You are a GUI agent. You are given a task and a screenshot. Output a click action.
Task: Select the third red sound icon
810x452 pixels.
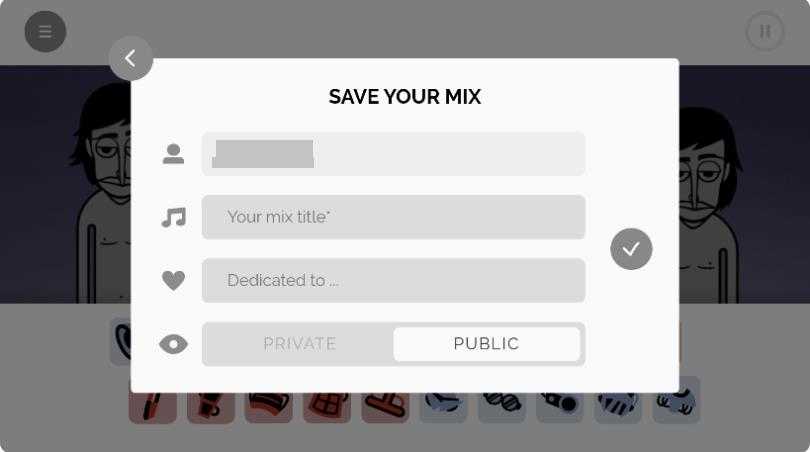click(269, 405)
